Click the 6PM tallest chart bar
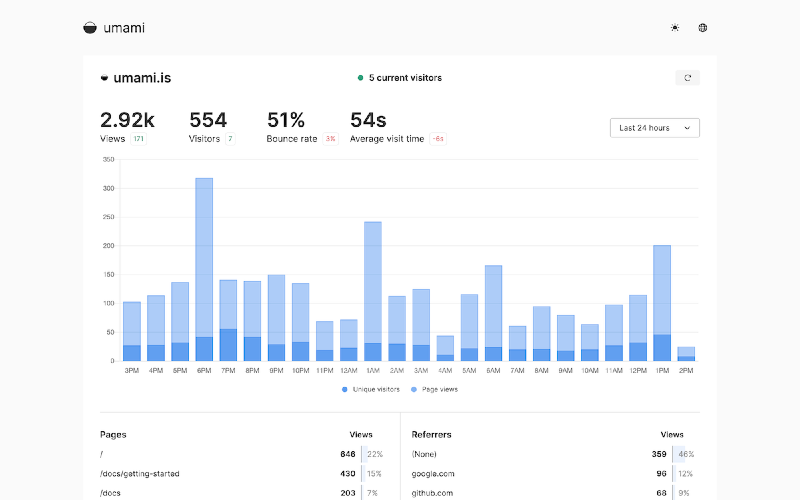Viewport: 800px width, 500px height. click(x=204, y=260)
